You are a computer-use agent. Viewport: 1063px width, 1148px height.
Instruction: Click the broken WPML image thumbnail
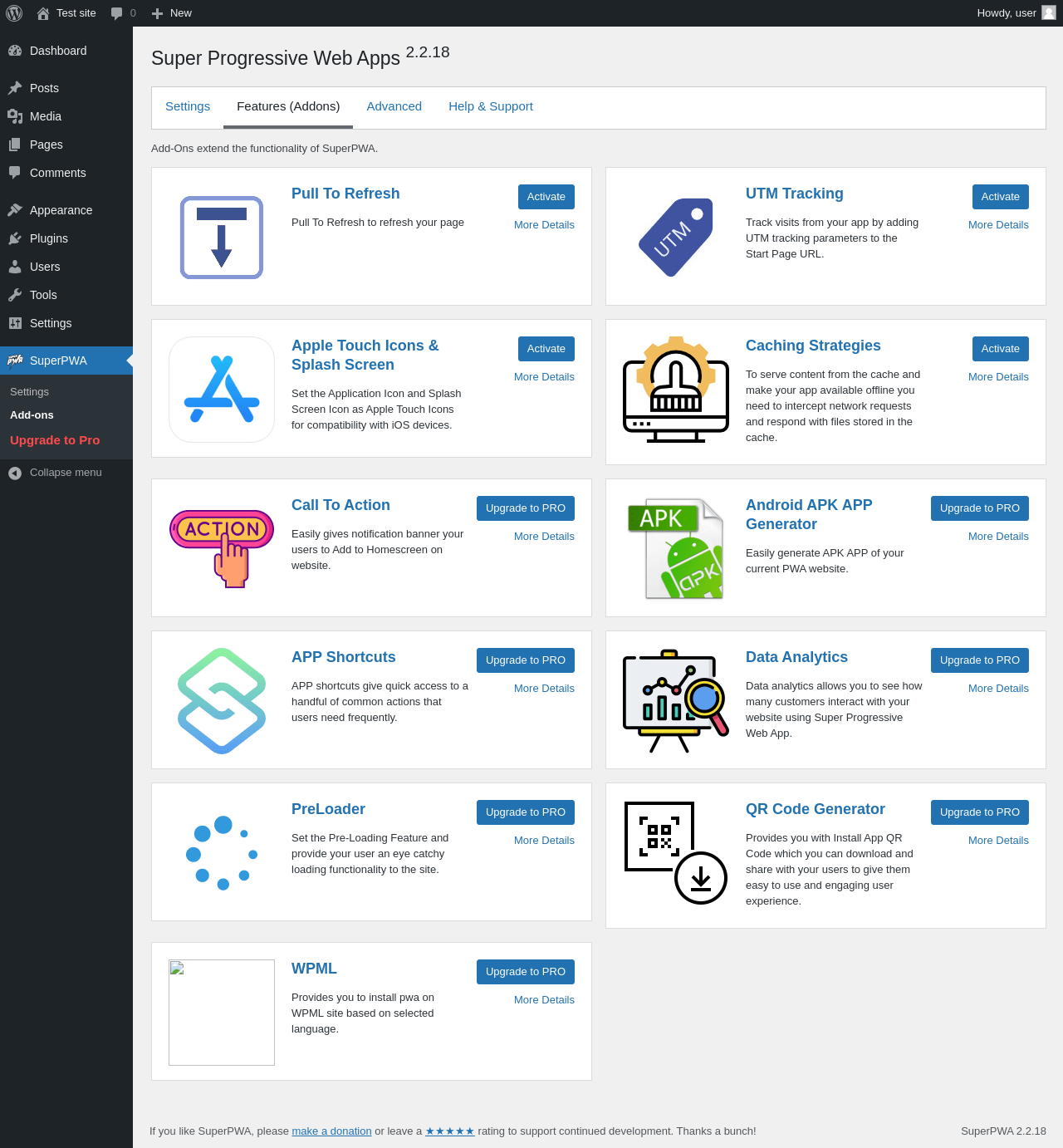click(222, 1013)
